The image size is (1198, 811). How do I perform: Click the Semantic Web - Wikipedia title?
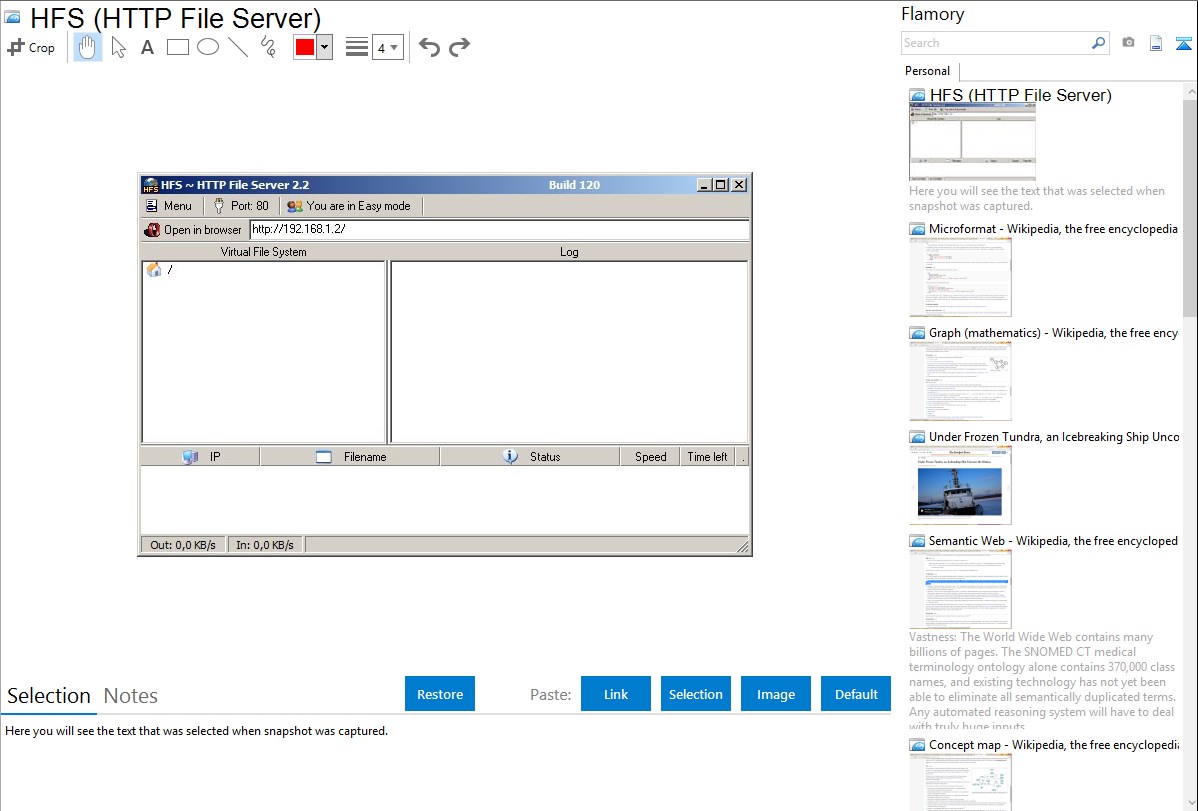(x=1054, y=540)
